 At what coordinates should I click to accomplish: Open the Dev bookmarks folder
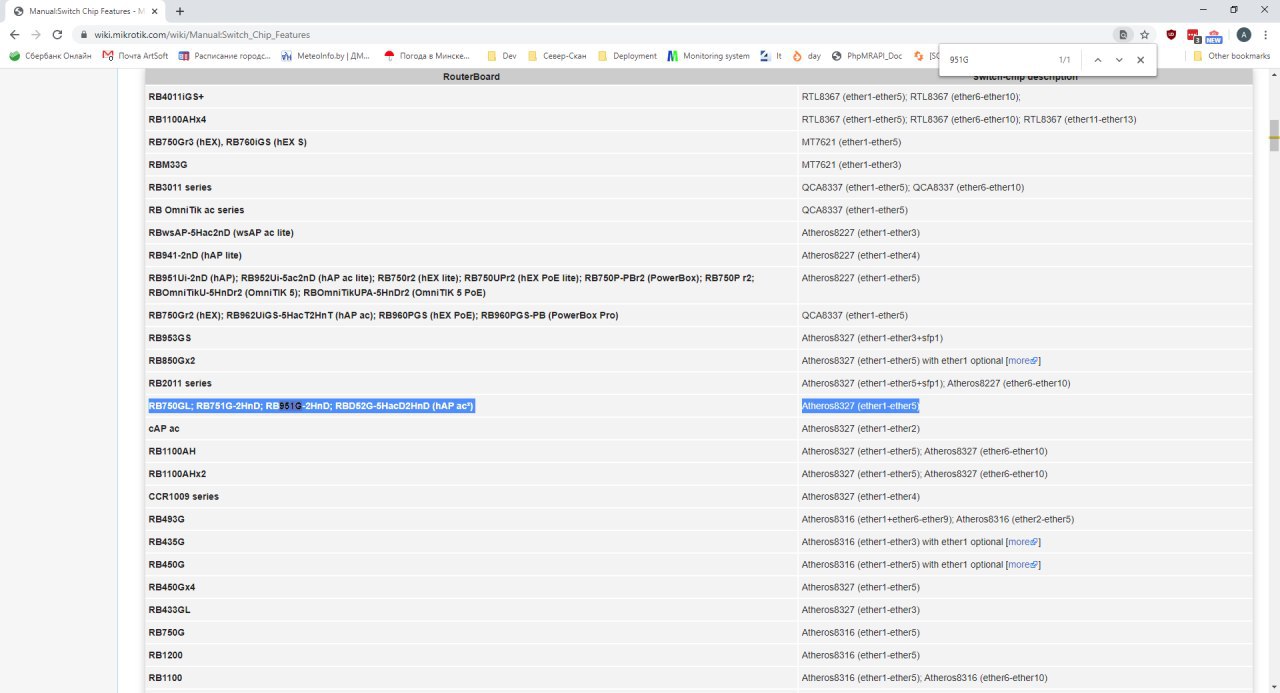[501, 56]
